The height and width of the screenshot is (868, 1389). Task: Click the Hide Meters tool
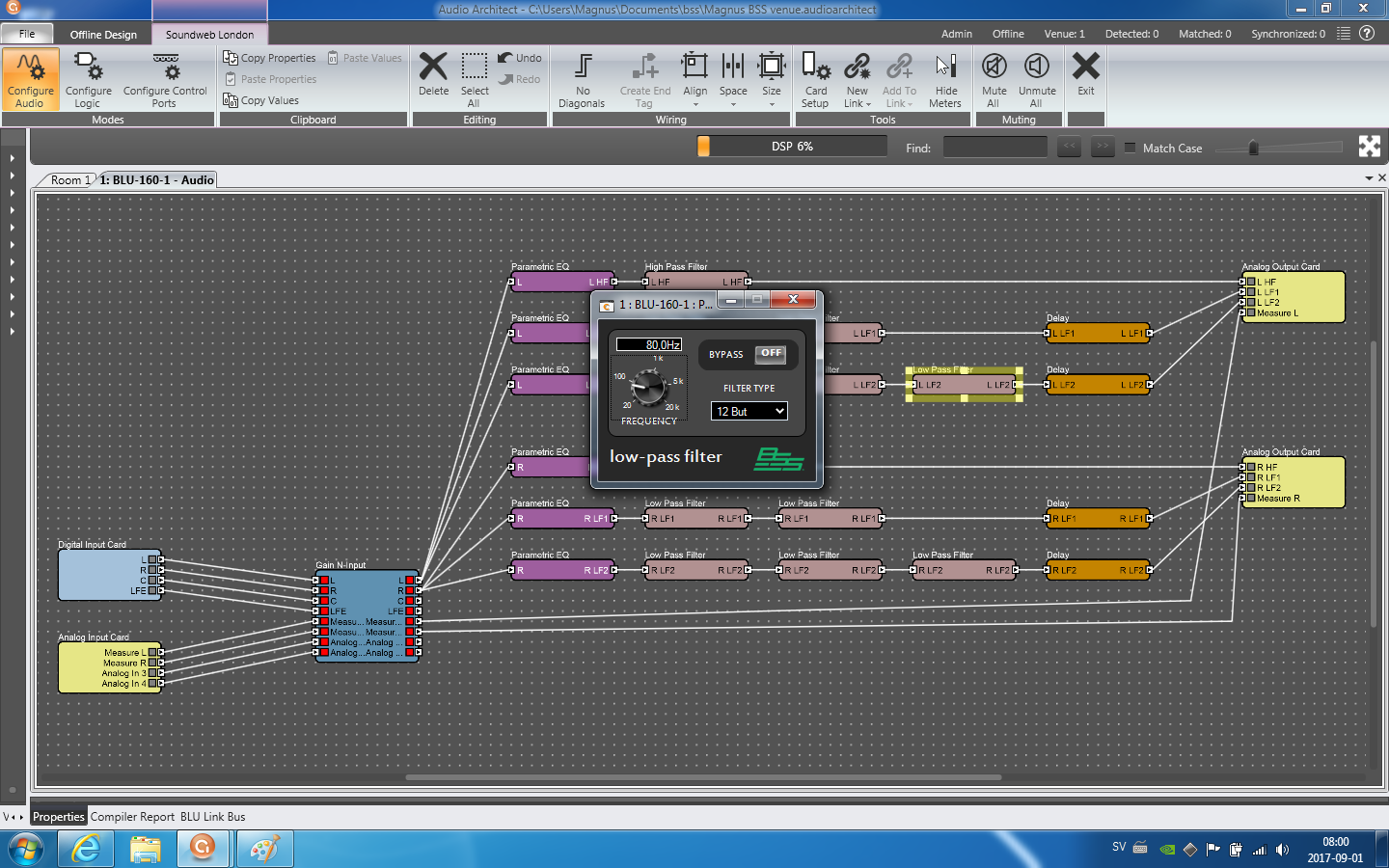945,79
